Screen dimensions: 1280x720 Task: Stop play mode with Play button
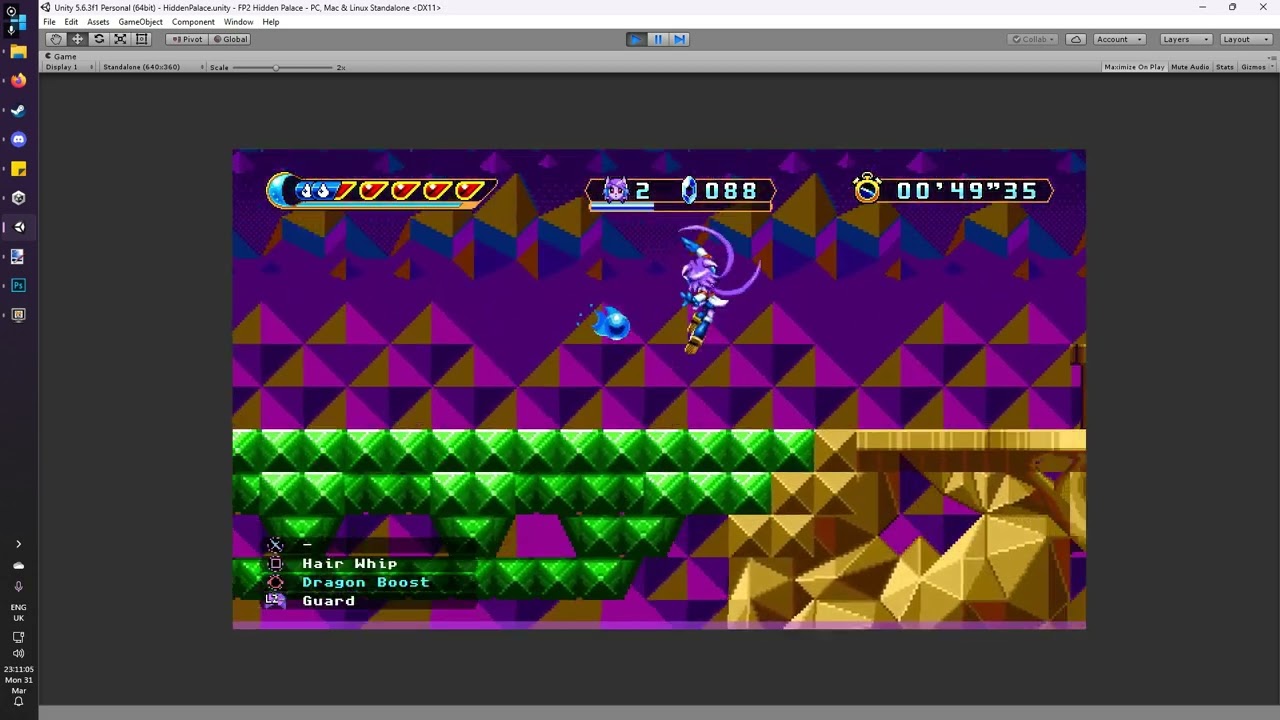point(636,39)
